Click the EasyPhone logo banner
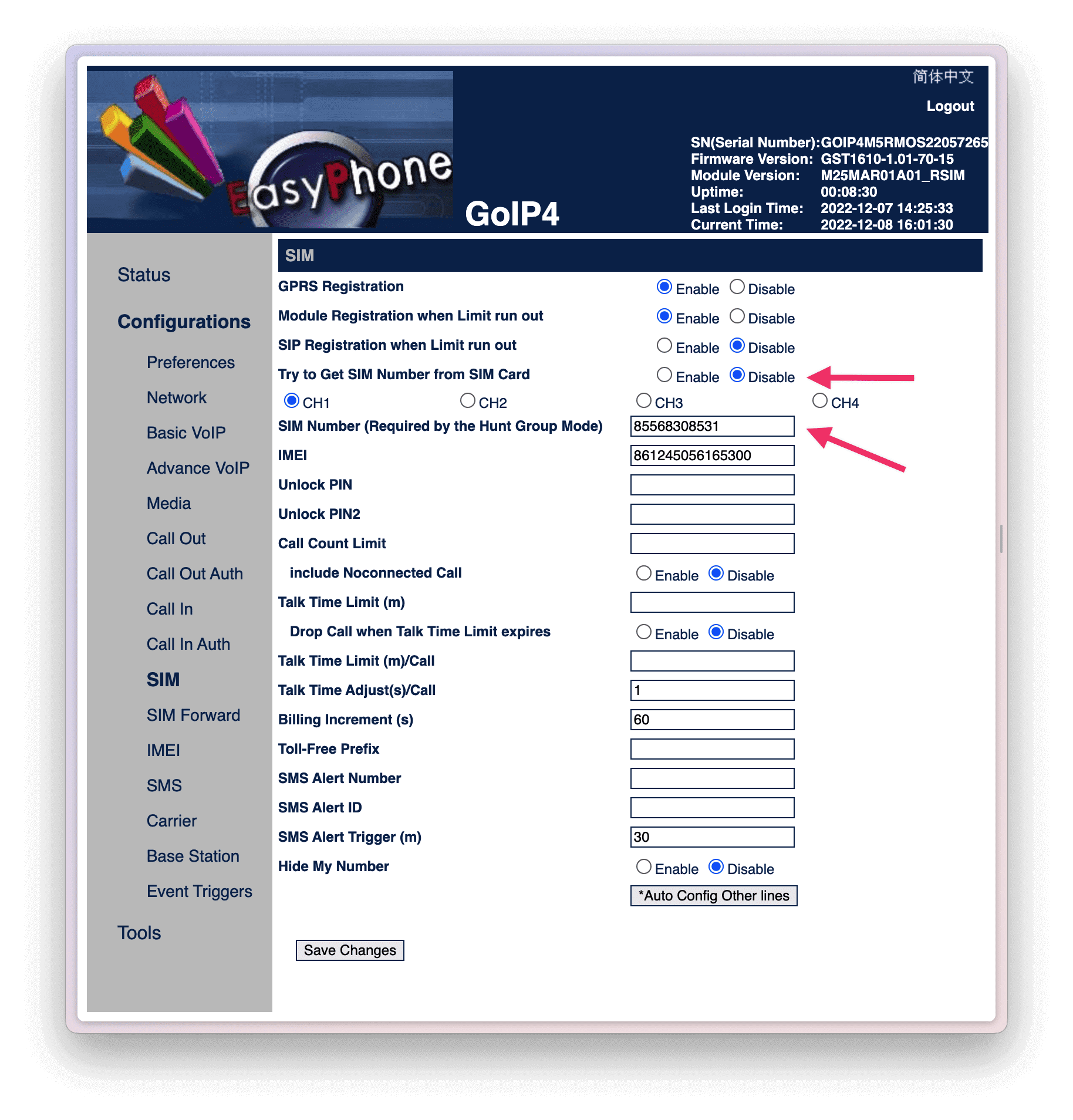Screen dimensions: 1073x1120 (x=270, y=150)
